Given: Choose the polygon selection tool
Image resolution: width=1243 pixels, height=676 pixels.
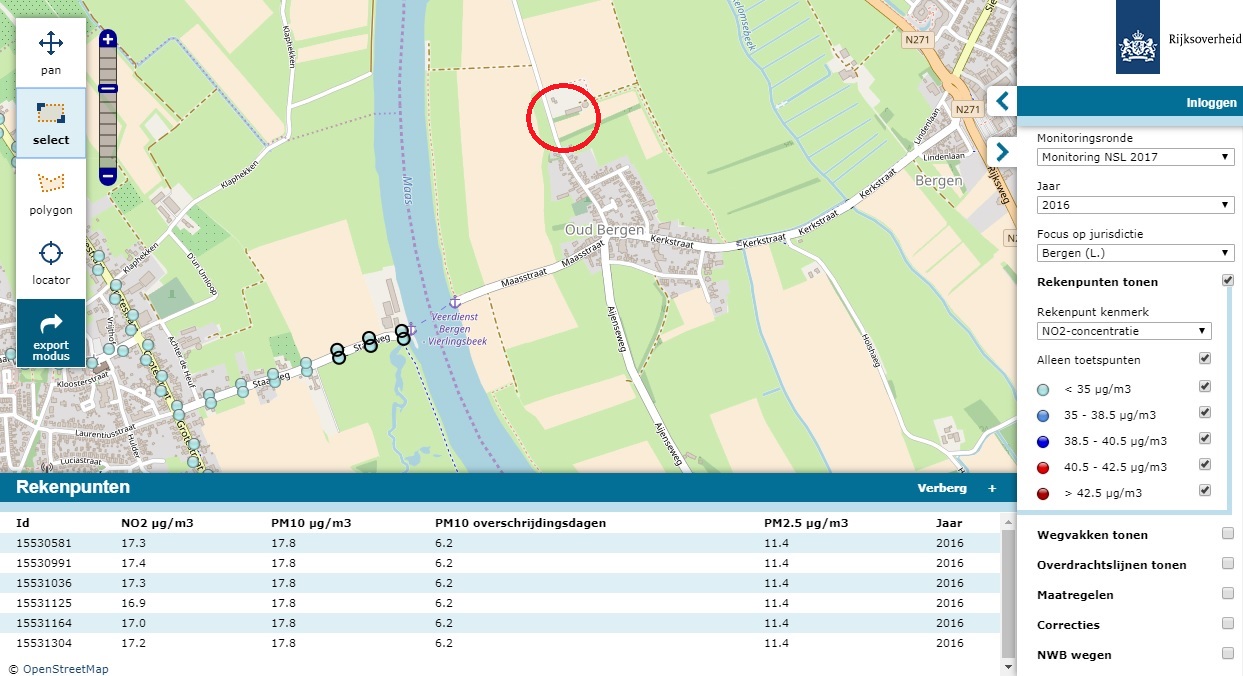Looking at the screenshot, I should click(51, 193).
